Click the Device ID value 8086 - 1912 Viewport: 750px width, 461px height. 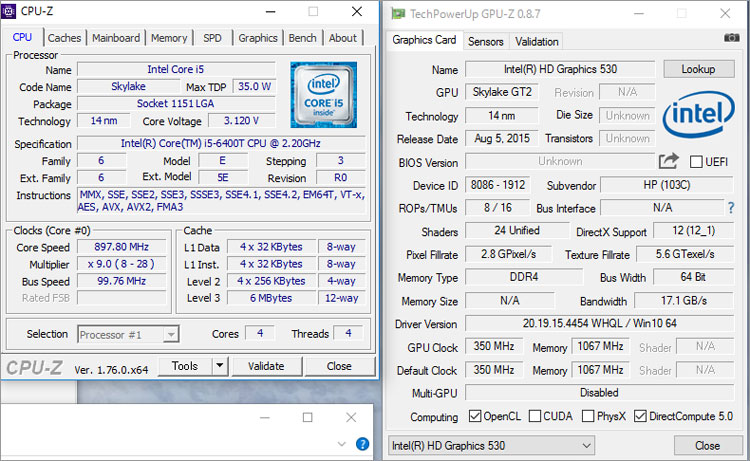[x=497, y=185]
